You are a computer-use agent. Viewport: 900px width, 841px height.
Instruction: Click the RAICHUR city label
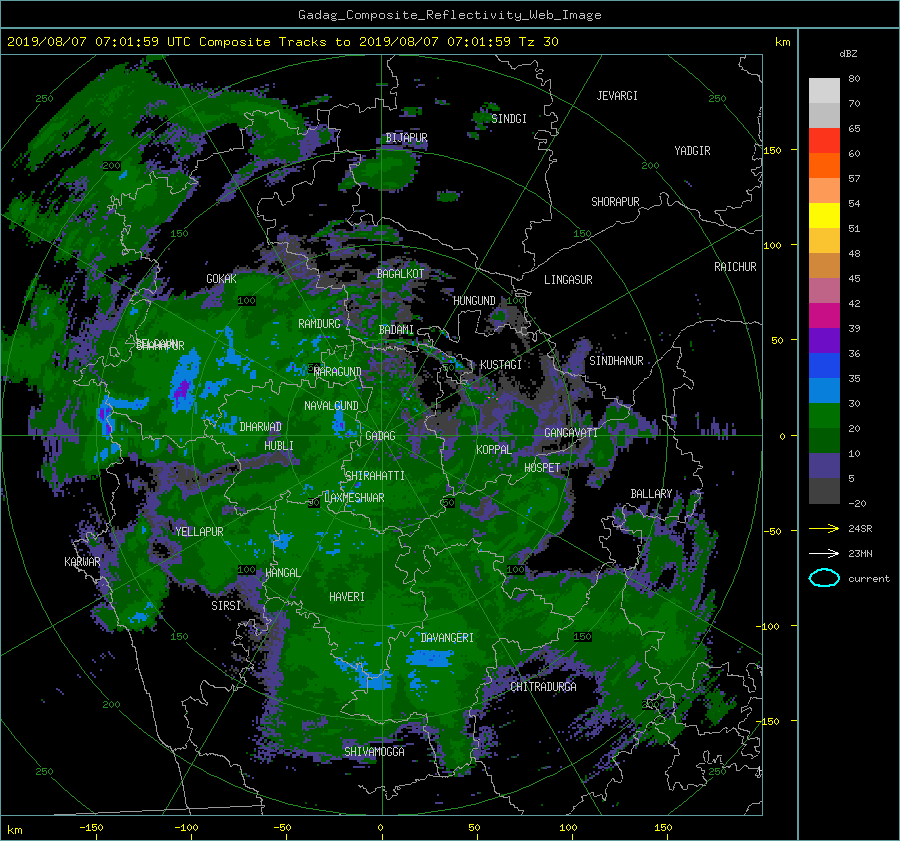(x=735, y=267)
